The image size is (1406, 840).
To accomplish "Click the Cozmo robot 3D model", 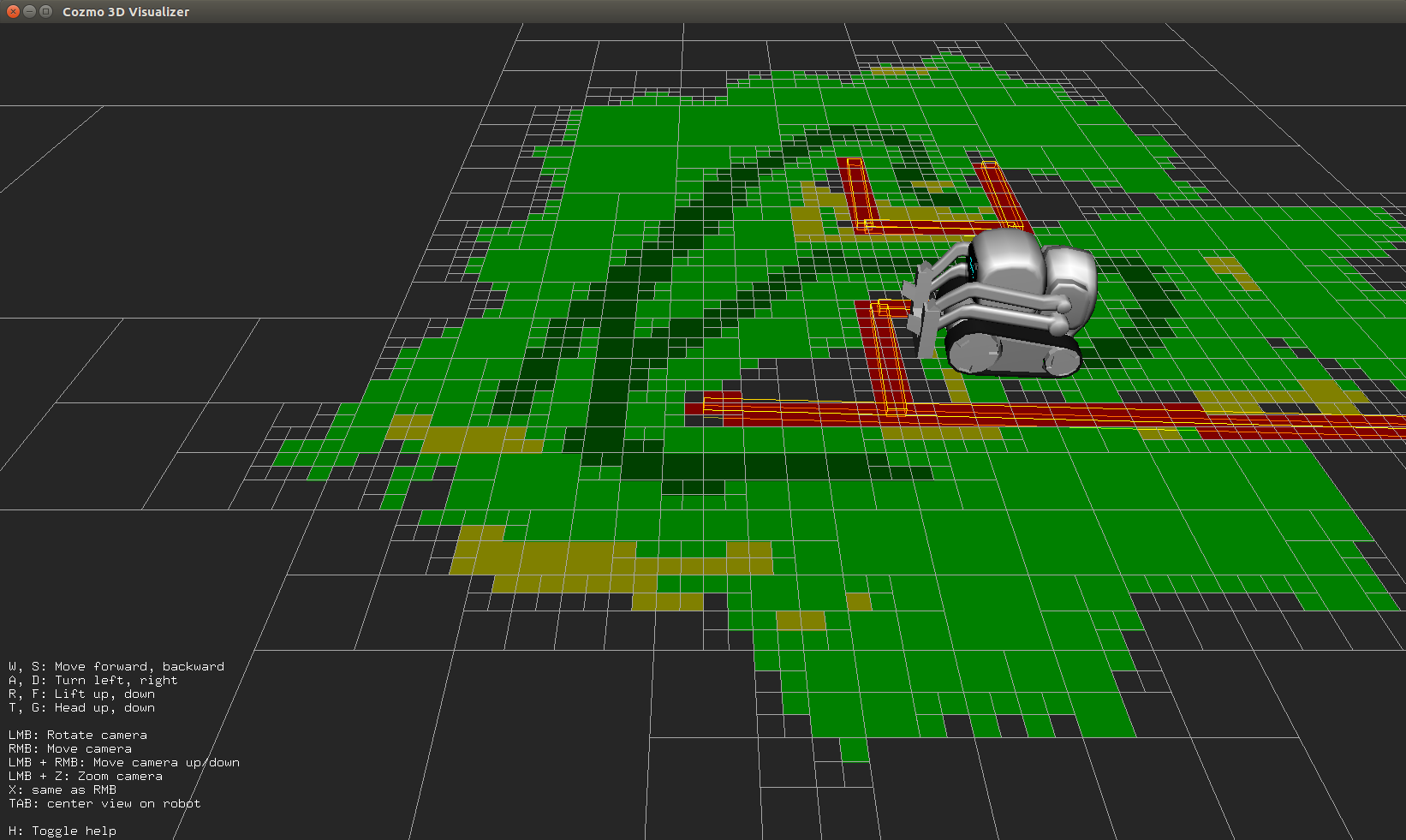I will tap(1002, 301).
